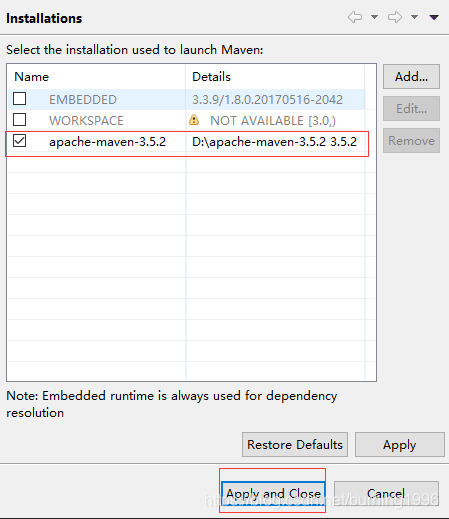Check the EMBEDDED installation checkbox
This screenshot has height=519, width=449.
19,99
